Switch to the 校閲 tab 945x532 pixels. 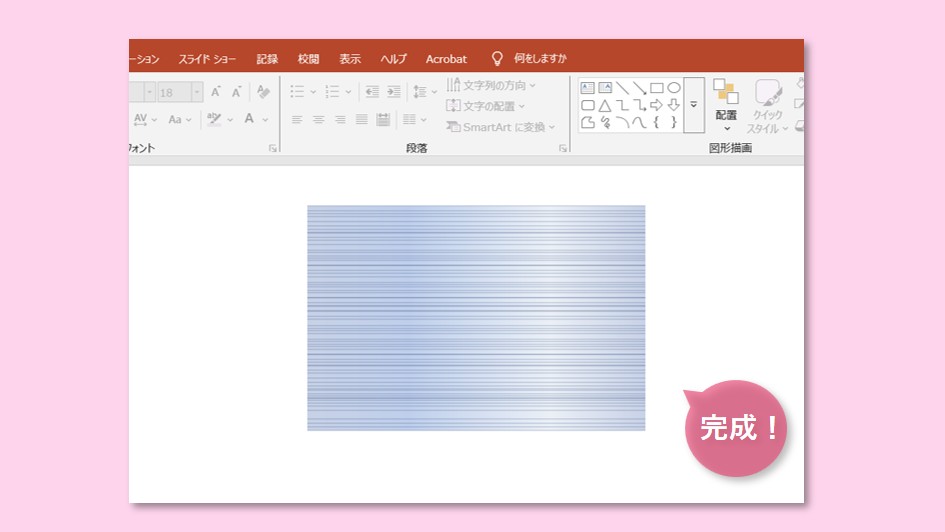pos(308,59)
